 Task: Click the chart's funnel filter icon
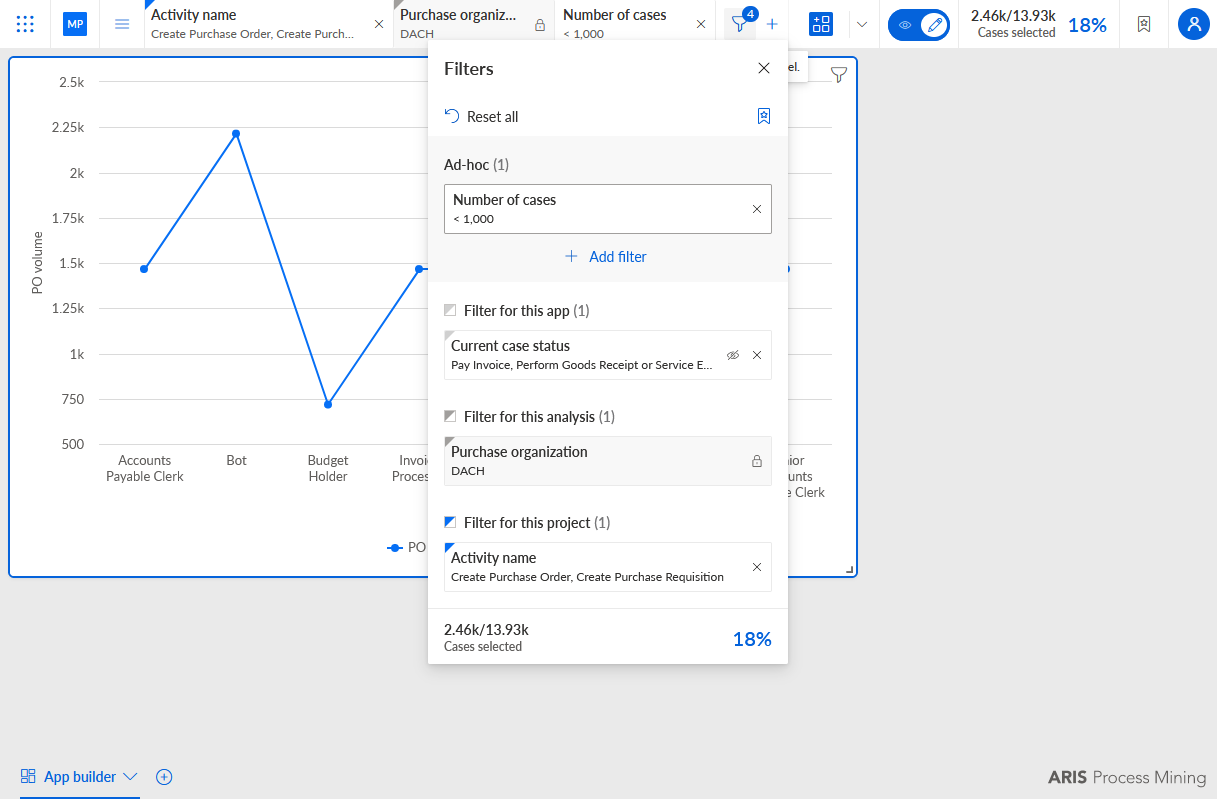coord(839,74)
